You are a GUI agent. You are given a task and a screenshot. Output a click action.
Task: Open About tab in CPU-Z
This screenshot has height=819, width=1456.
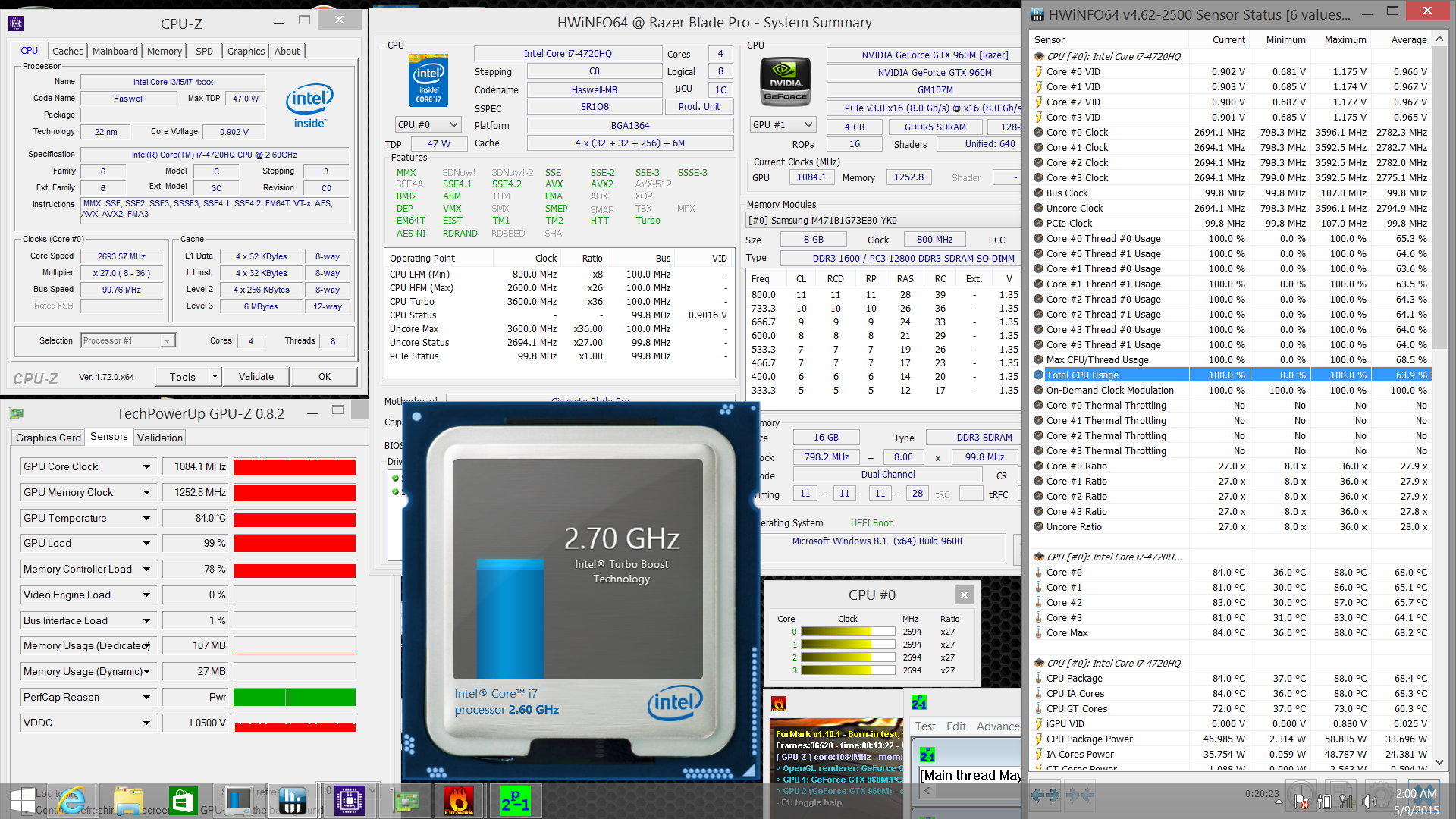287,51
